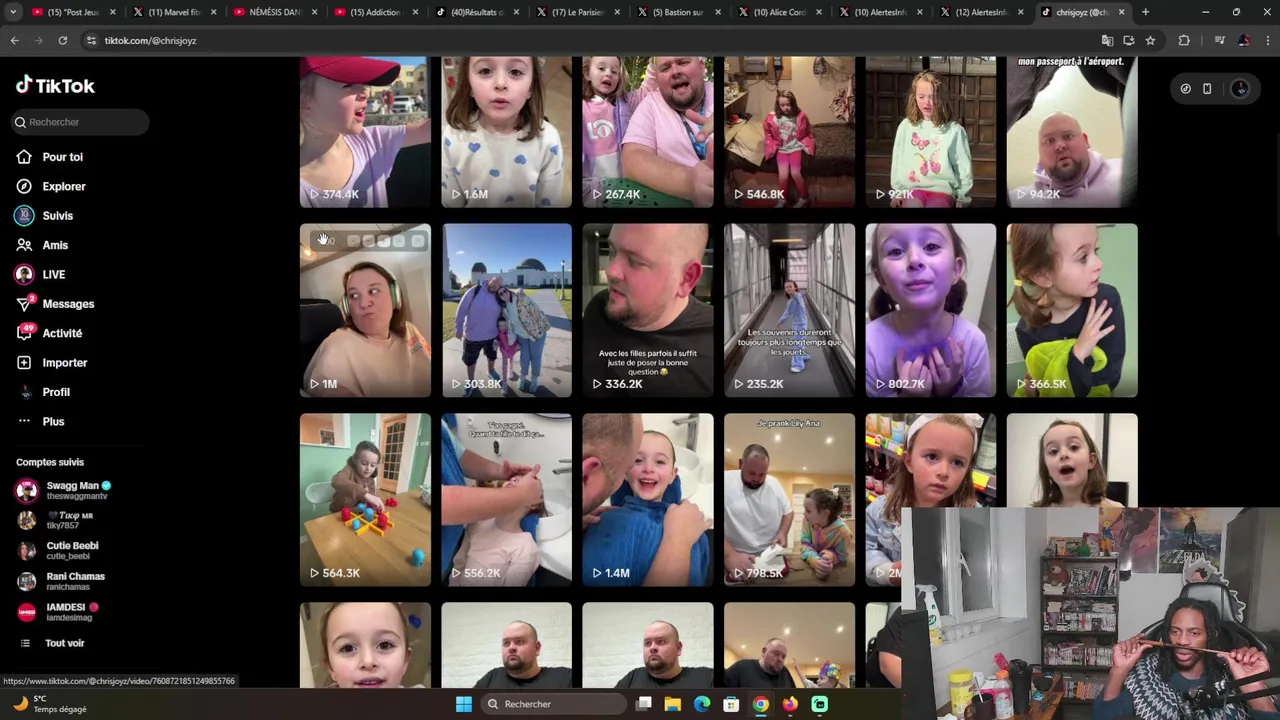This screenshot has width=1280, height=720.
Task: Open video with 546.8K views
Action: point(790,131)
